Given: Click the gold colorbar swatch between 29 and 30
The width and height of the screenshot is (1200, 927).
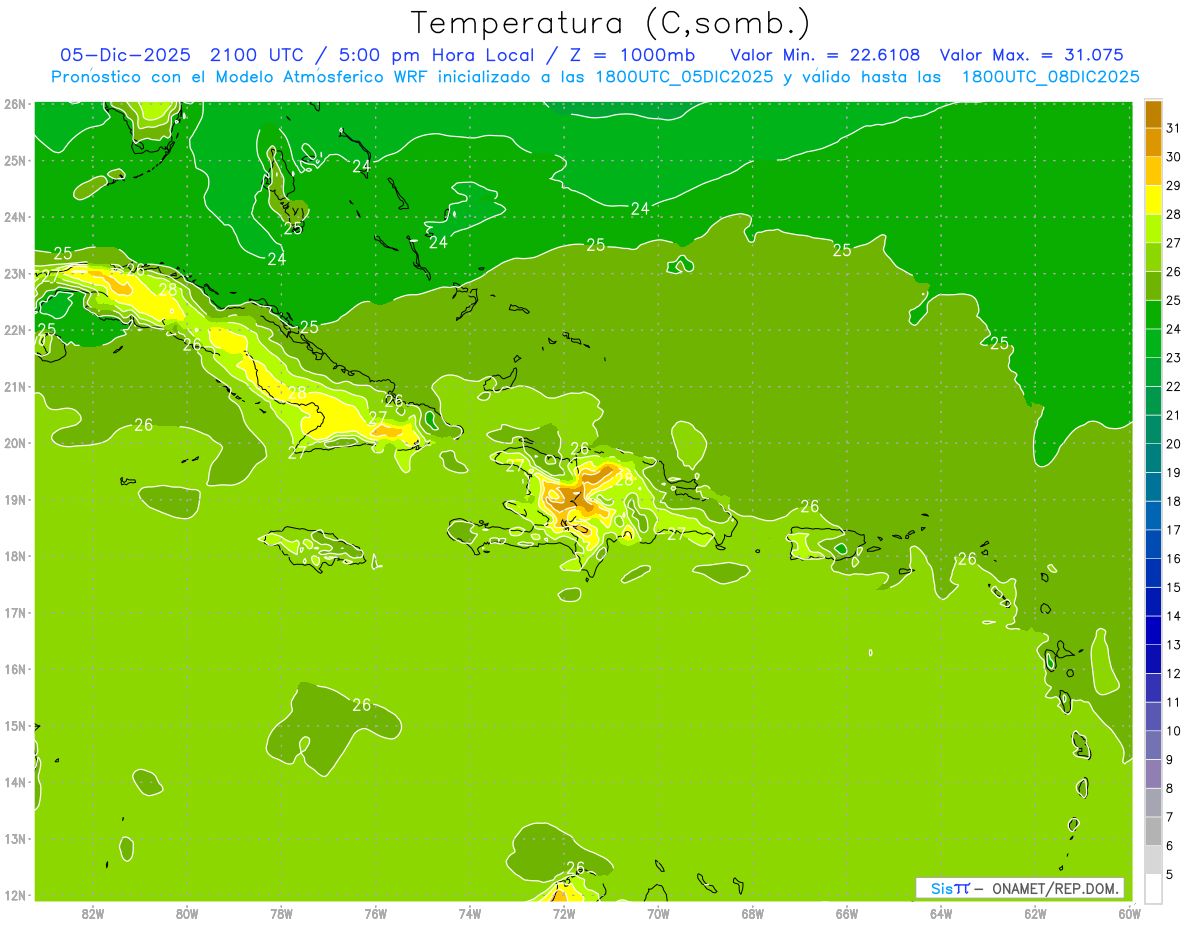Looking at the screenshot, I should pyautogui.click(x=1153, y=171).
